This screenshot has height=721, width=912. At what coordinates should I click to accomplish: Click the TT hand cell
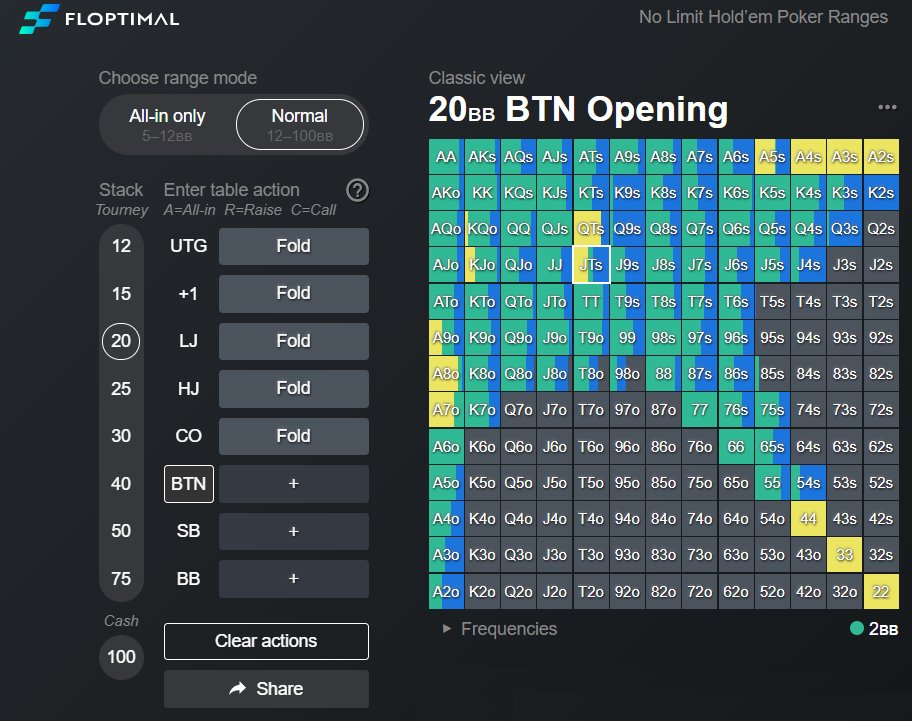591,302
